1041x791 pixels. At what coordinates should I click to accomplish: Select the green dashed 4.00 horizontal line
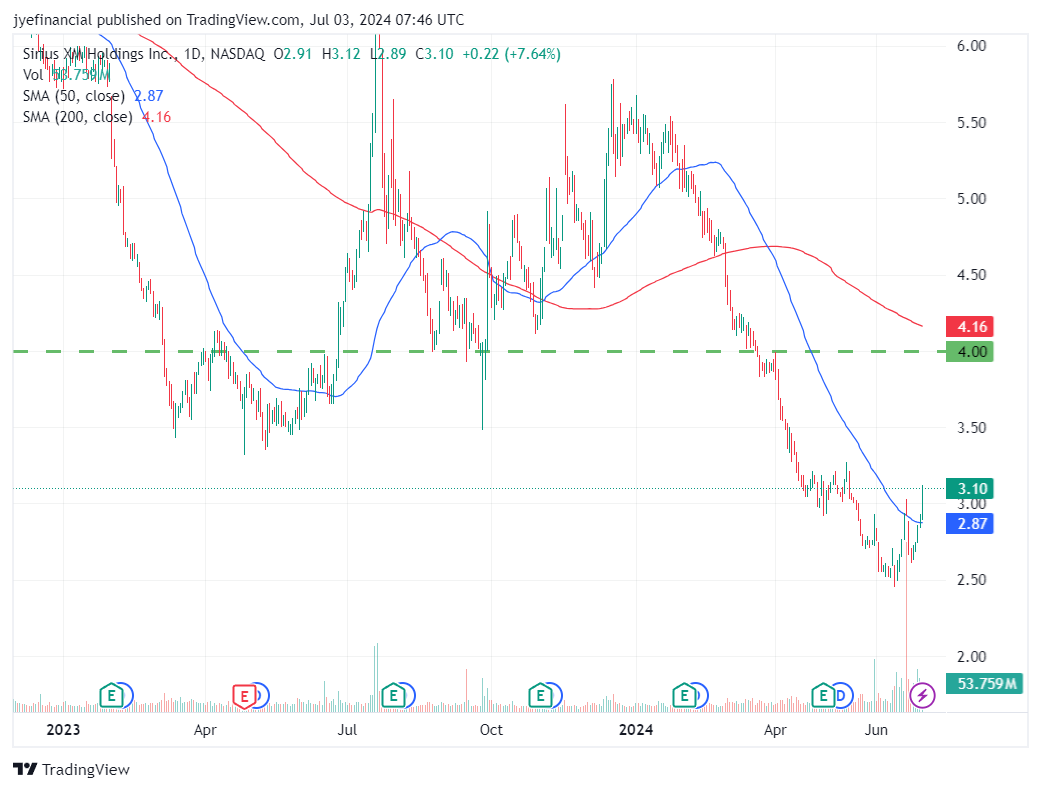pyautogui.click(x=478, y=351)
